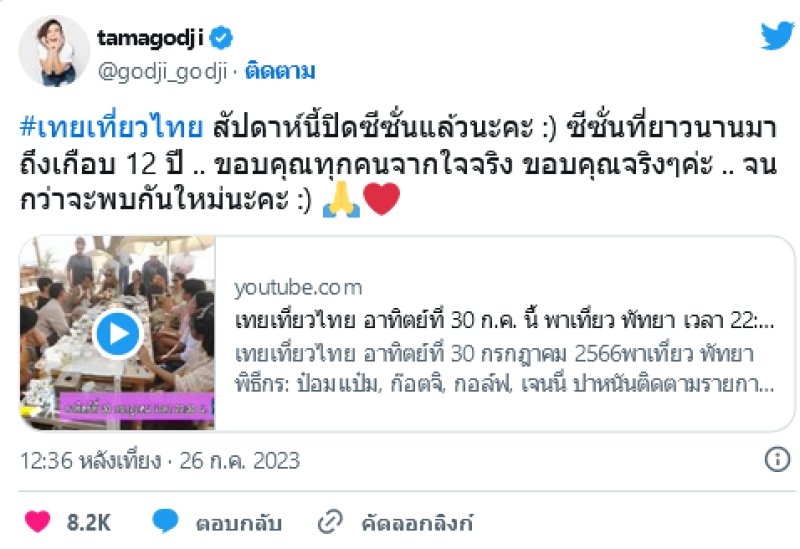Viewport: 800px width, 549px height.
Task: Click the chain link copy icon
Action: tap(330, 522)
